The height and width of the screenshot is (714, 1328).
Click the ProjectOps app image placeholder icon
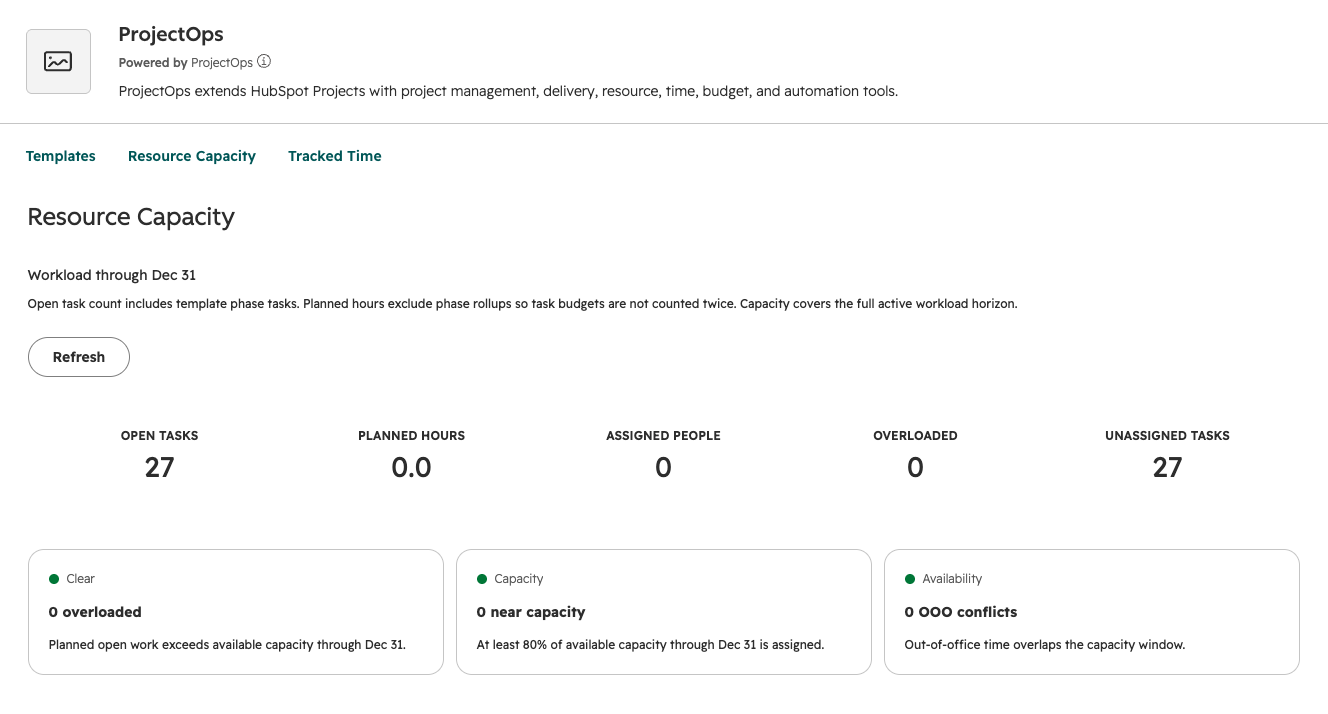[58, 62]
